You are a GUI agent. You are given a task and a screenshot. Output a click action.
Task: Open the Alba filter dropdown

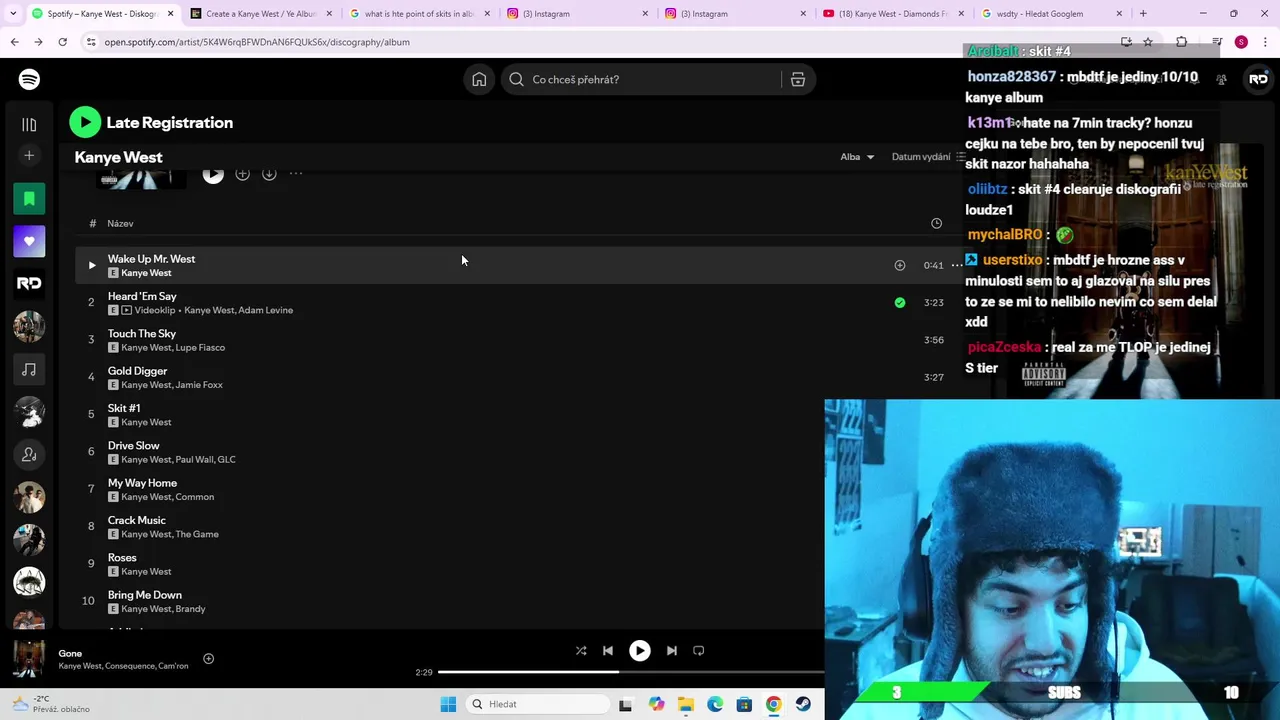click(x=857, y=157)
